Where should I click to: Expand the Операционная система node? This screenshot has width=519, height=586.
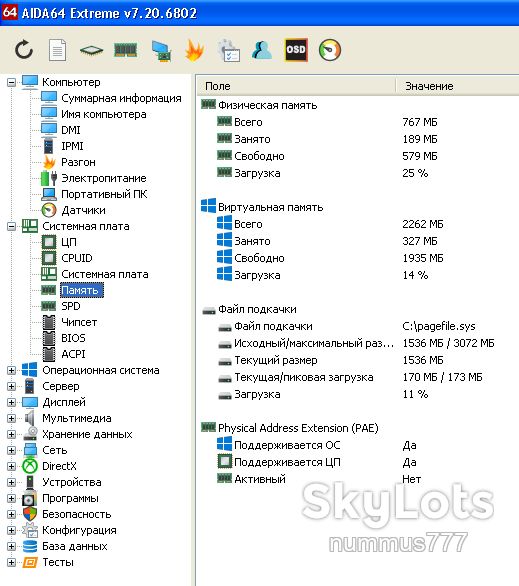tap(12, 370)
